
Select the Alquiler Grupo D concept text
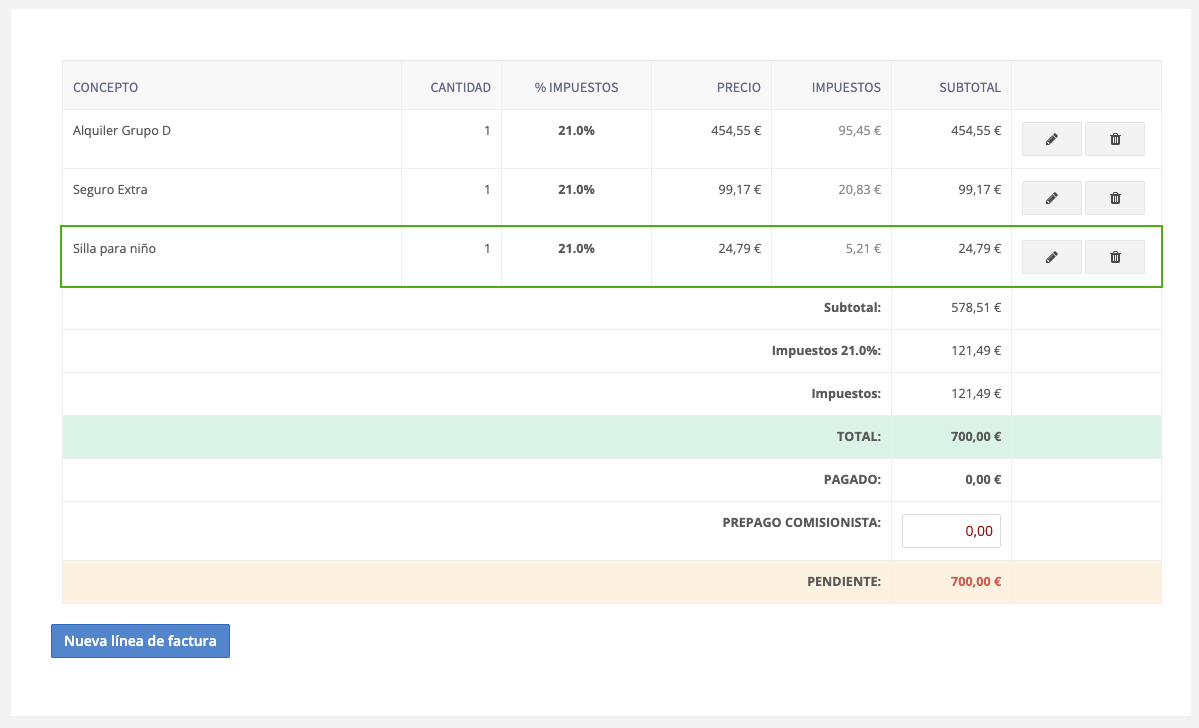tap(122, 131)
